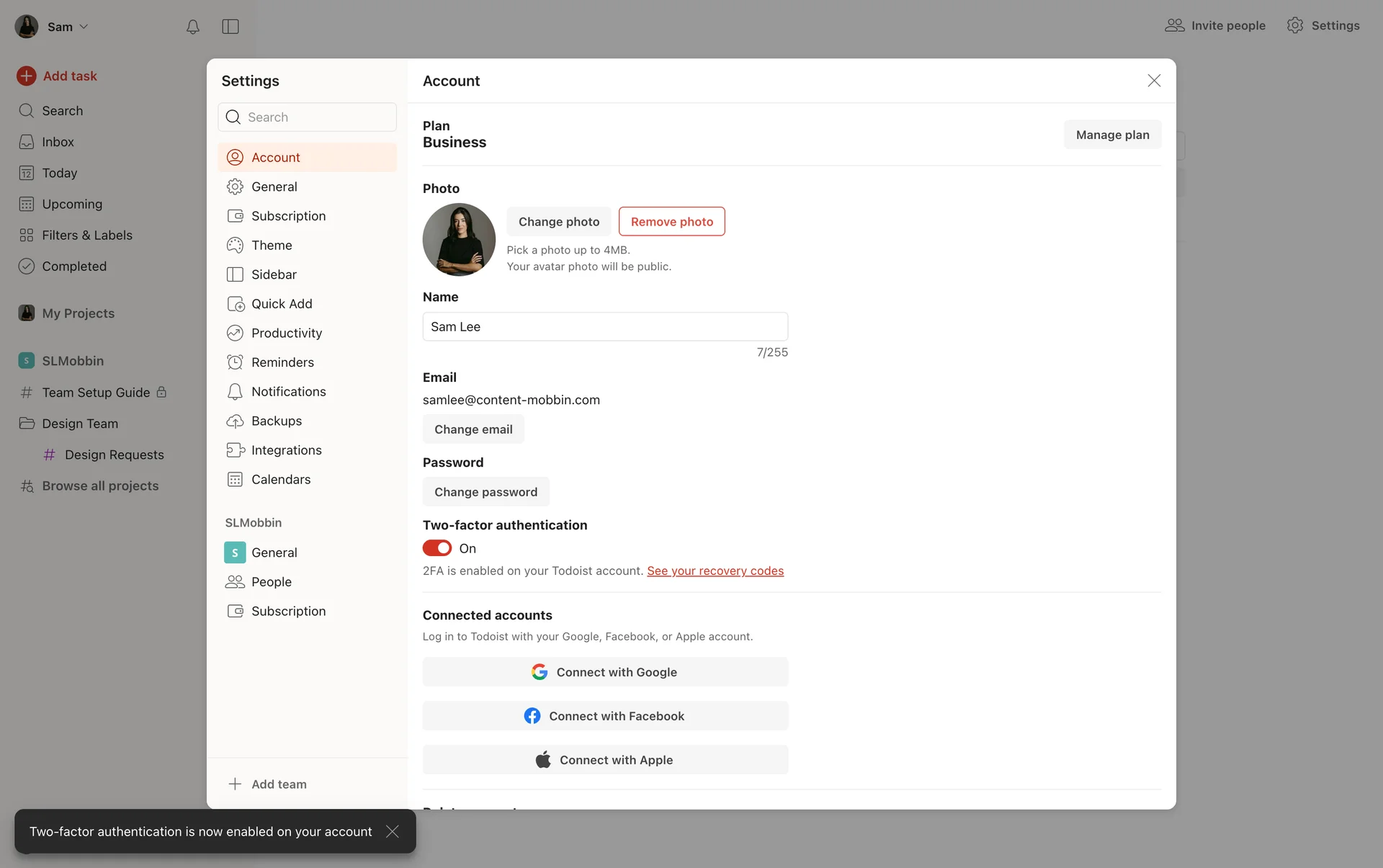Viewport: 1383px width, 868px height.
Task: Turn off two-factor authentication switch
Action: [437, 548]
